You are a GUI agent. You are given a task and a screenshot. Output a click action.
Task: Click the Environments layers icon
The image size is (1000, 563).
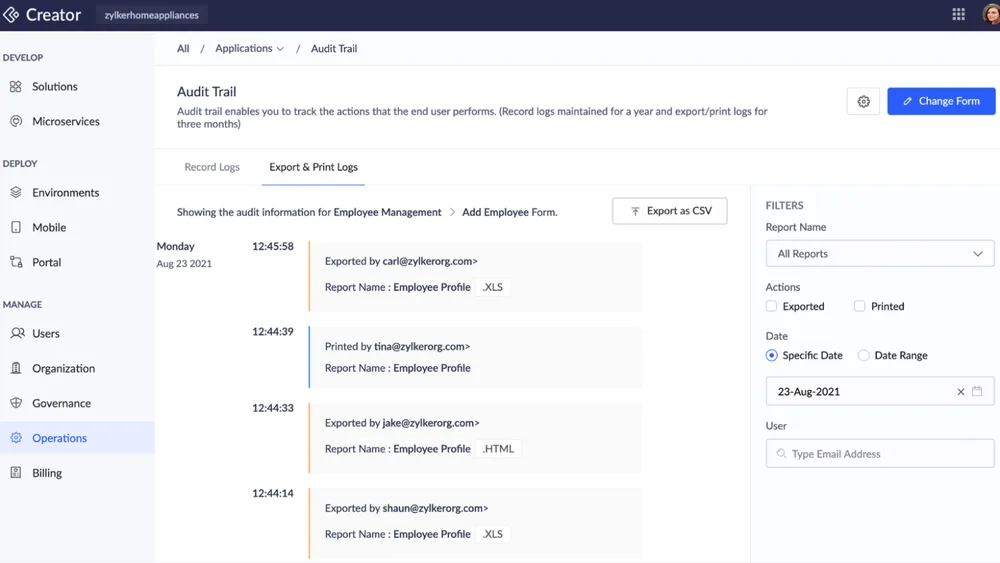[x=16, y=192]
